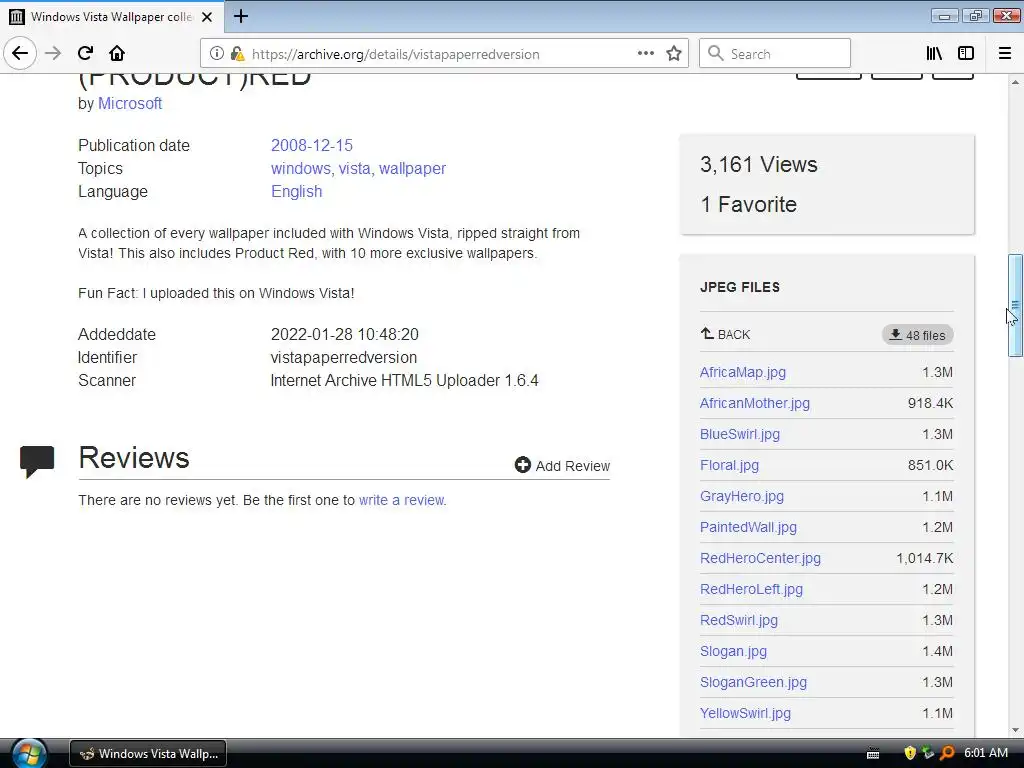Click the vertical scrollbar thumb
This screenshot has height=768, width=1024.
point(1015,305)
